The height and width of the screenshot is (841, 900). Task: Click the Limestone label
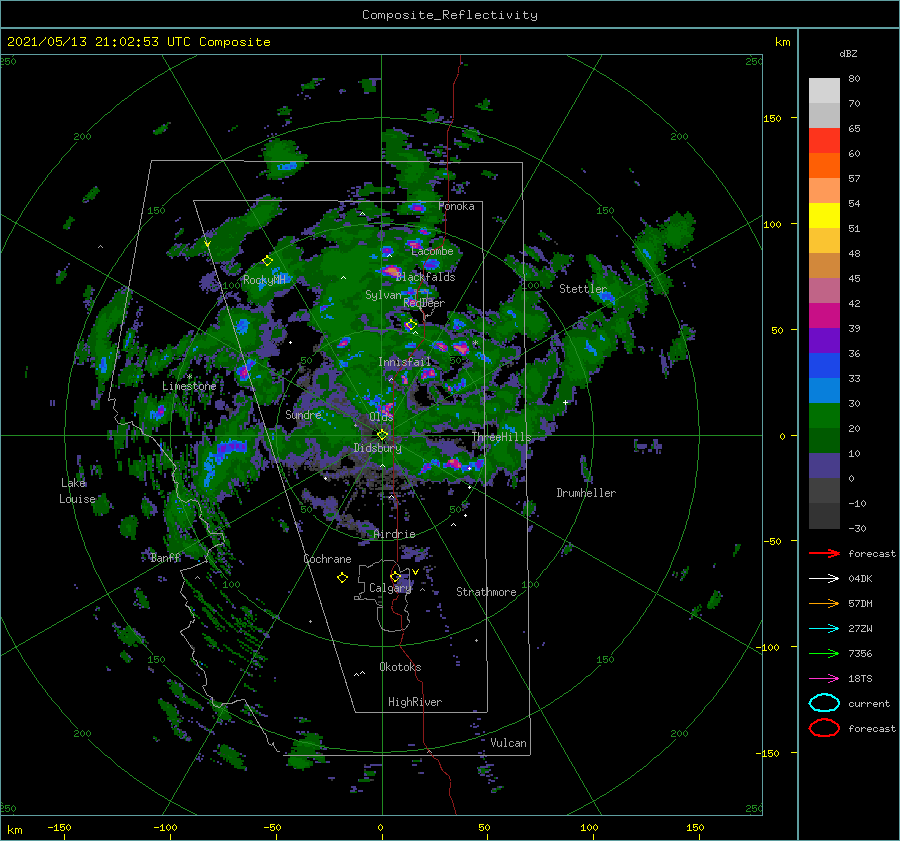click(189, 386)
